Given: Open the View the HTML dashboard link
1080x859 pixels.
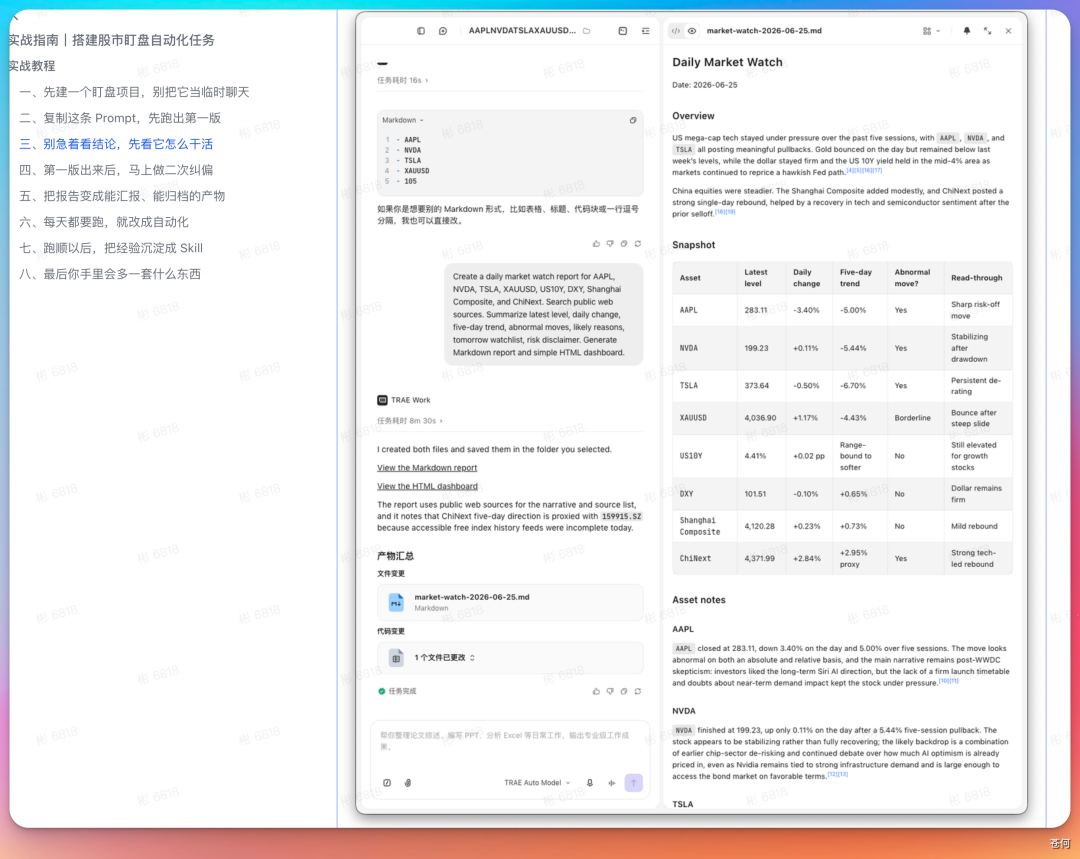Looking at the screenshot, I should [427, 486].
